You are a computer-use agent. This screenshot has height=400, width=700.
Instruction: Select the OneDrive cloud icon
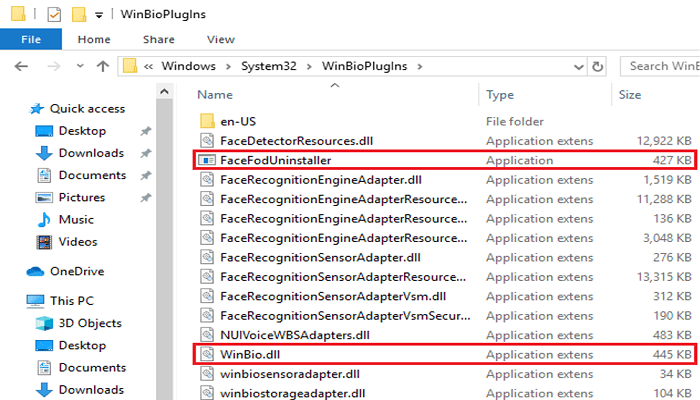[x=35, y=271]
